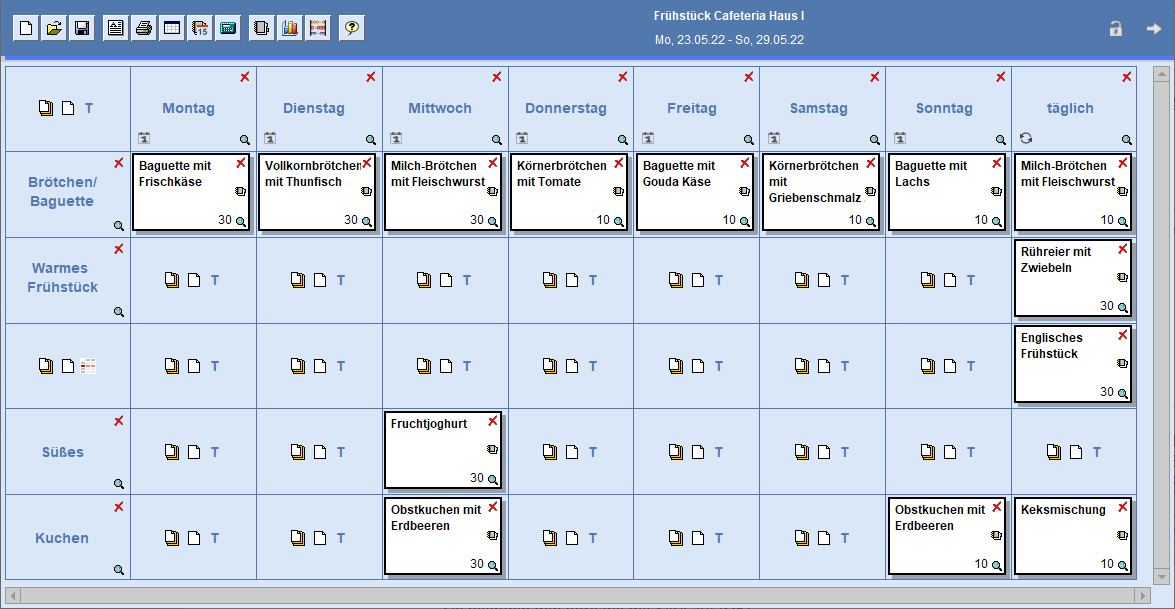Image resolution: width=1175 pixels, height=609 pixels.
Task: Open magnifier on Baguette mit Gouda Käse
Action: tap(745, 222)
